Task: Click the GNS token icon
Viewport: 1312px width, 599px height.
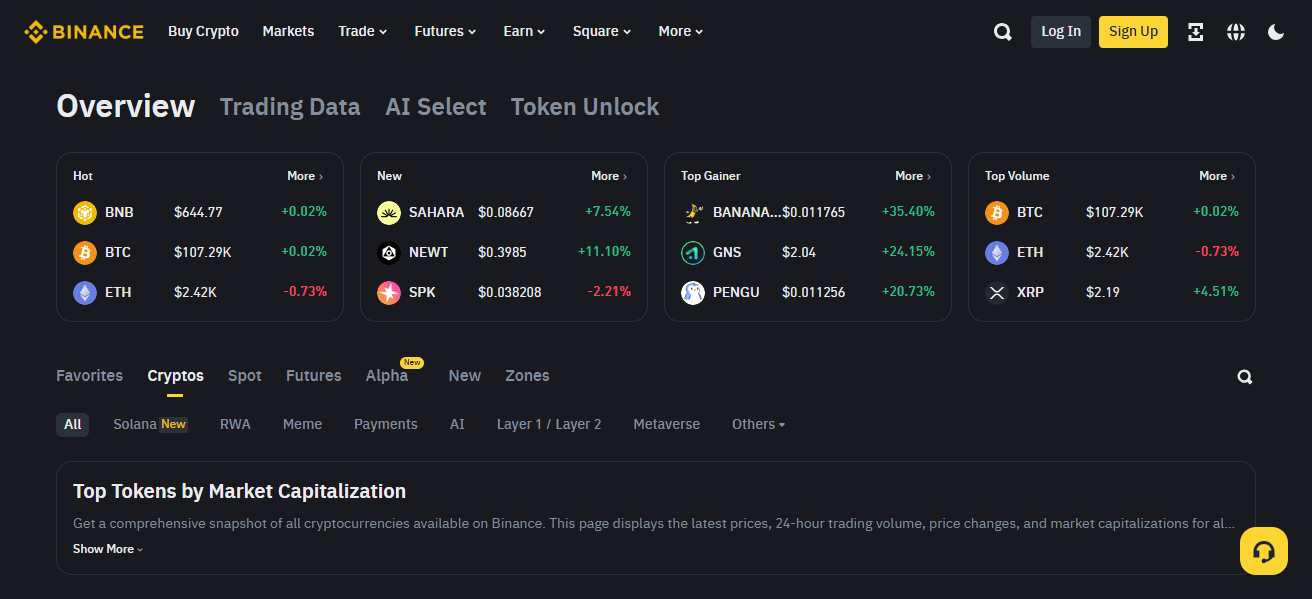Action: coord(693,252)
